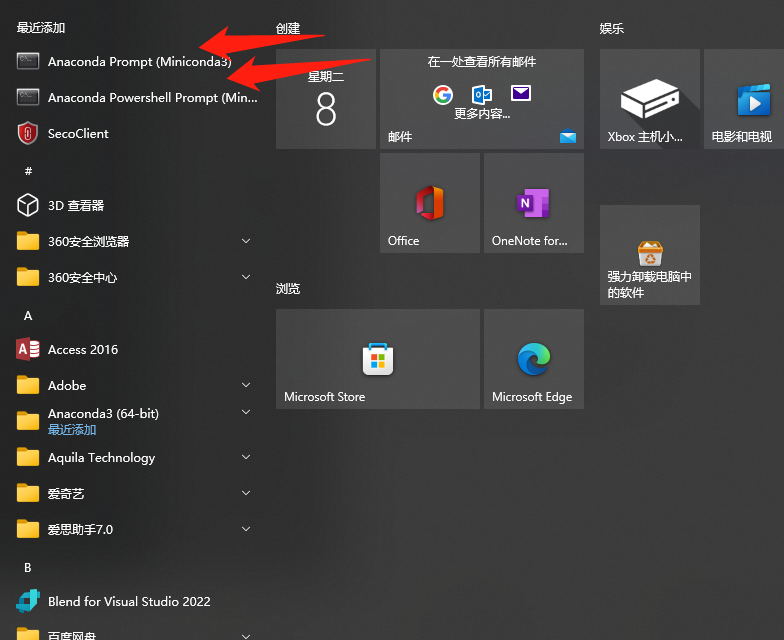
Task: Expand the Adobe folder chevron
Action: click(246, 385)
